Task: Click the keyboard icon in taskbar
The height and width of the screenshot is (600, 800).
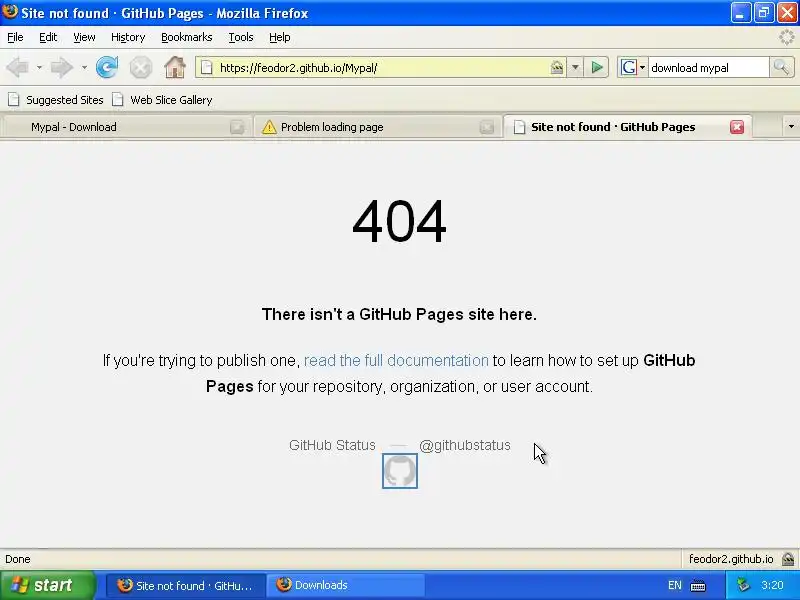Action: (x=697, y=586)
